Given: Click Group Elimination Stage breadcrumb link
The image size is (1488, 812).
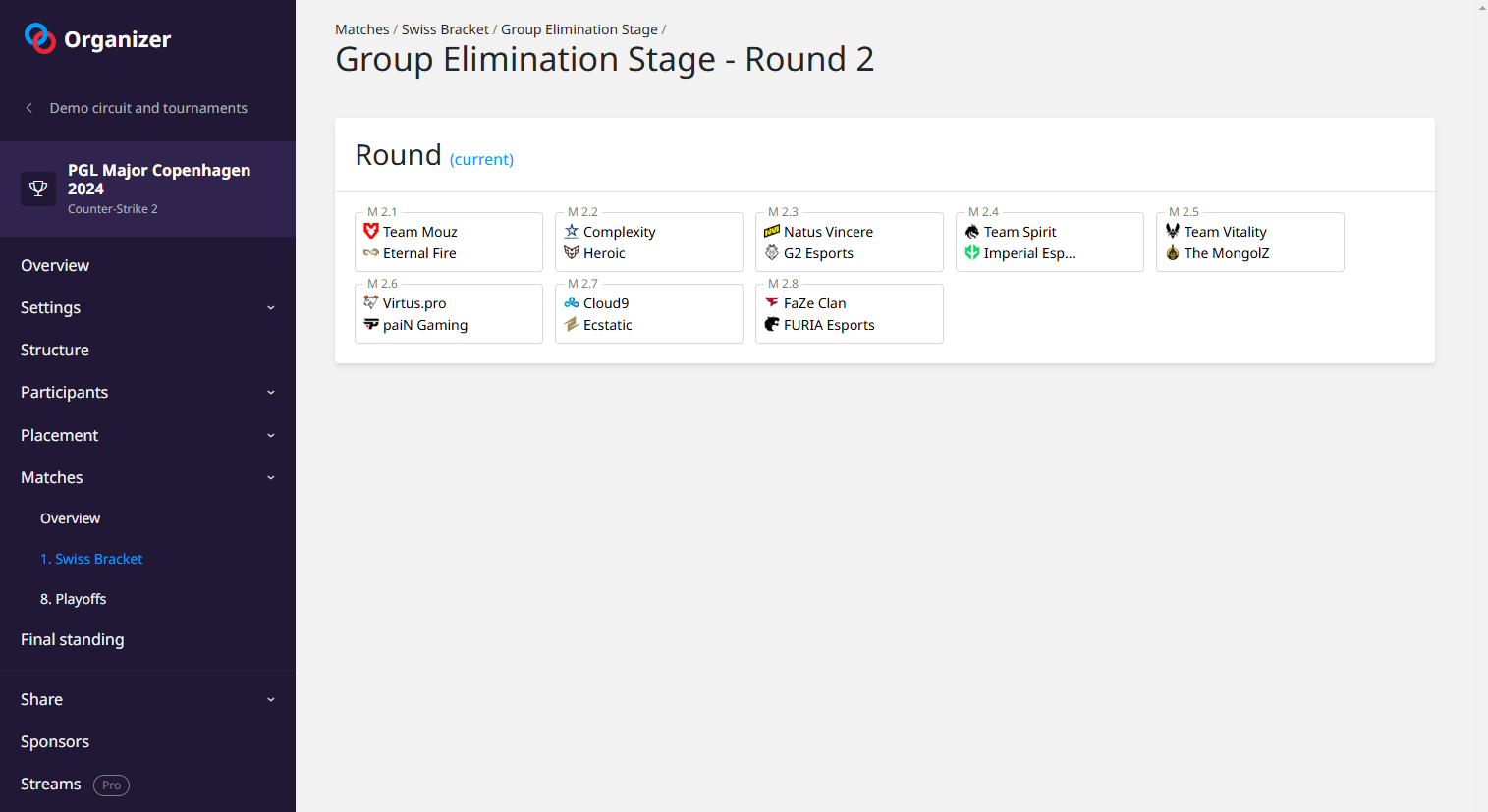Looking at the screenshot, I should (x=579, y=29).
